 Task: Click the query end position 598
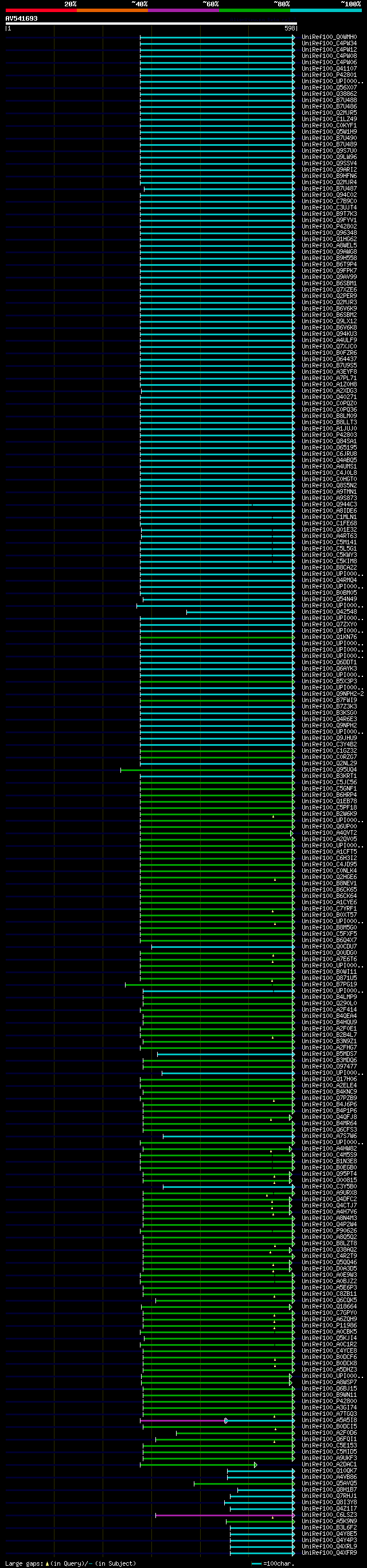click(x=289, y=28)
